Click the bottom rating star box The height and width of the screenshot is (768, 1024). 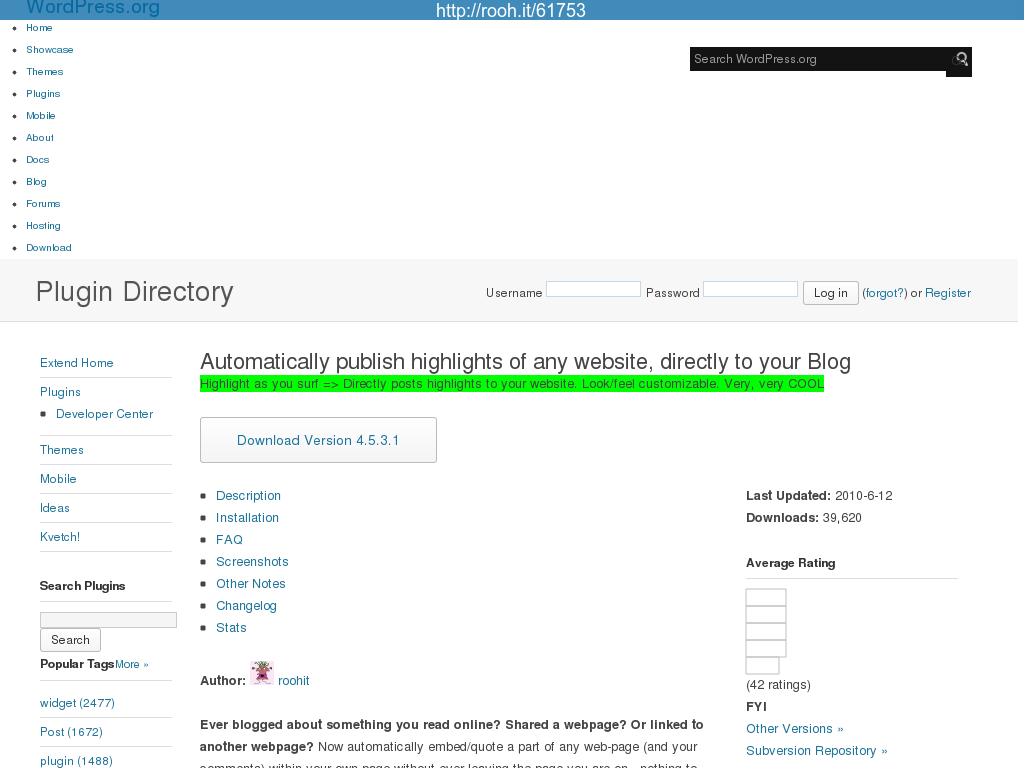point(762,666)
